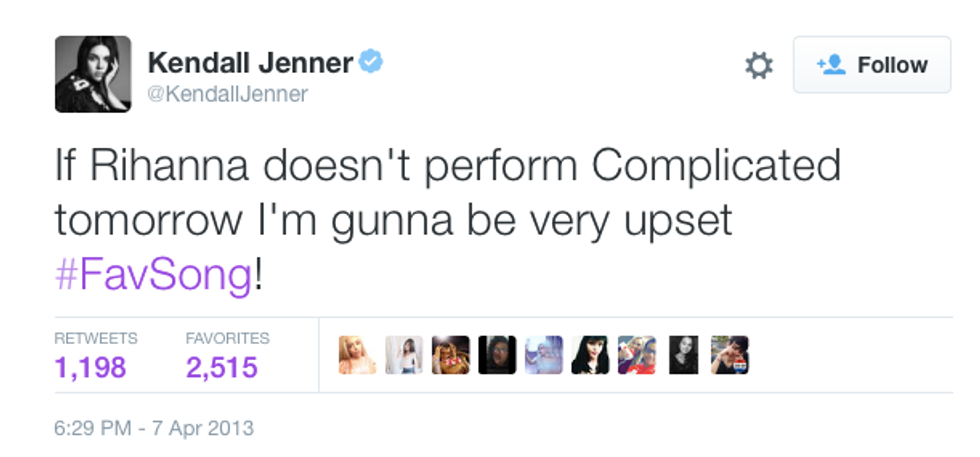
Task: Click the Follow button label
Action: coord(892,65)
